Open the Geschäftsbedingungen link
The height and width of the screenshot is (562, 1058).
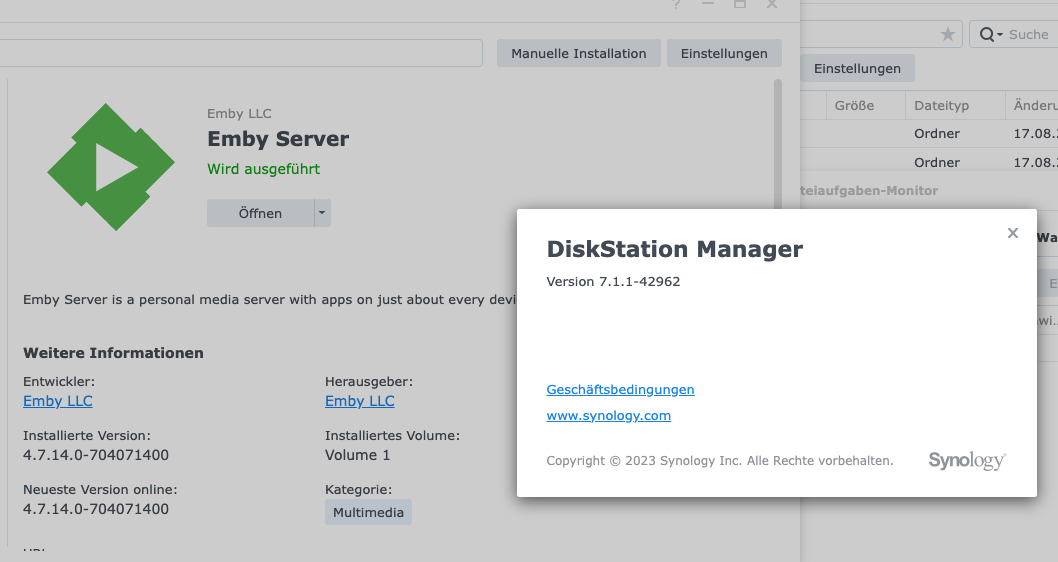(x=620, y=390)
